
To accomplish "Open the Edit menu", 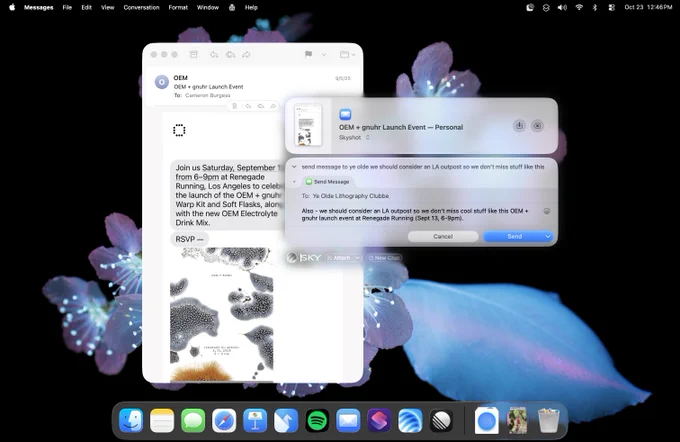I will point(87,7).
